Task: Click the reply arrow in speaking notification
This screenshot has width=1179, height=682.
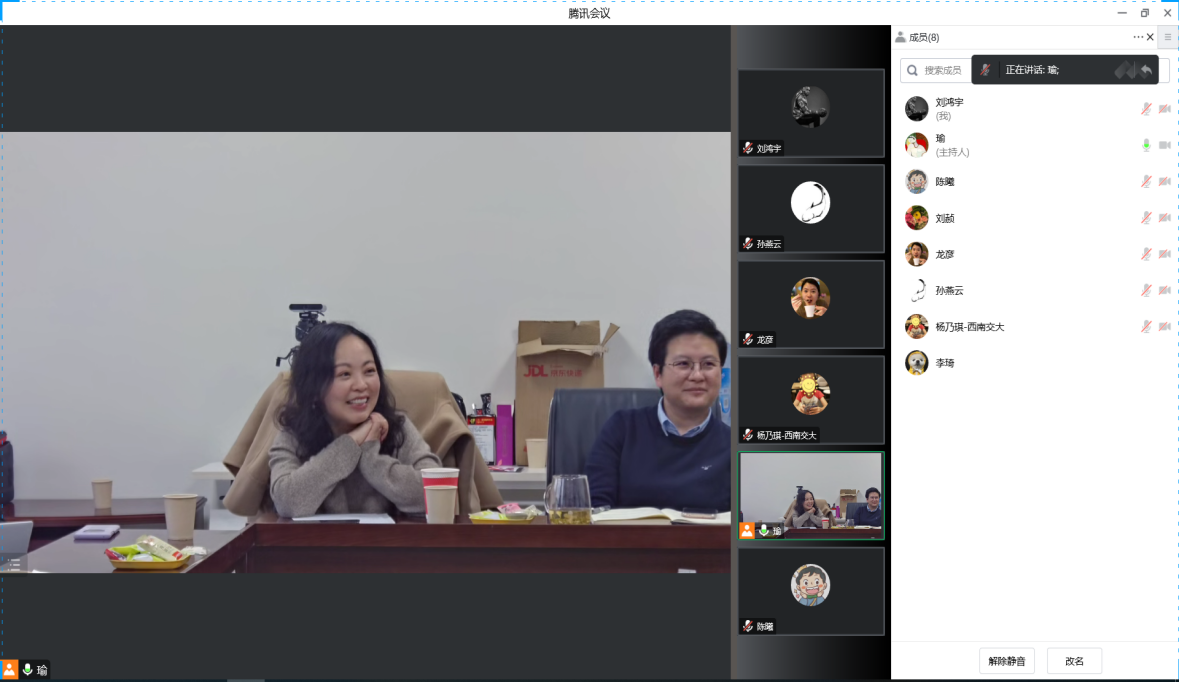Action: point(1146,70)
